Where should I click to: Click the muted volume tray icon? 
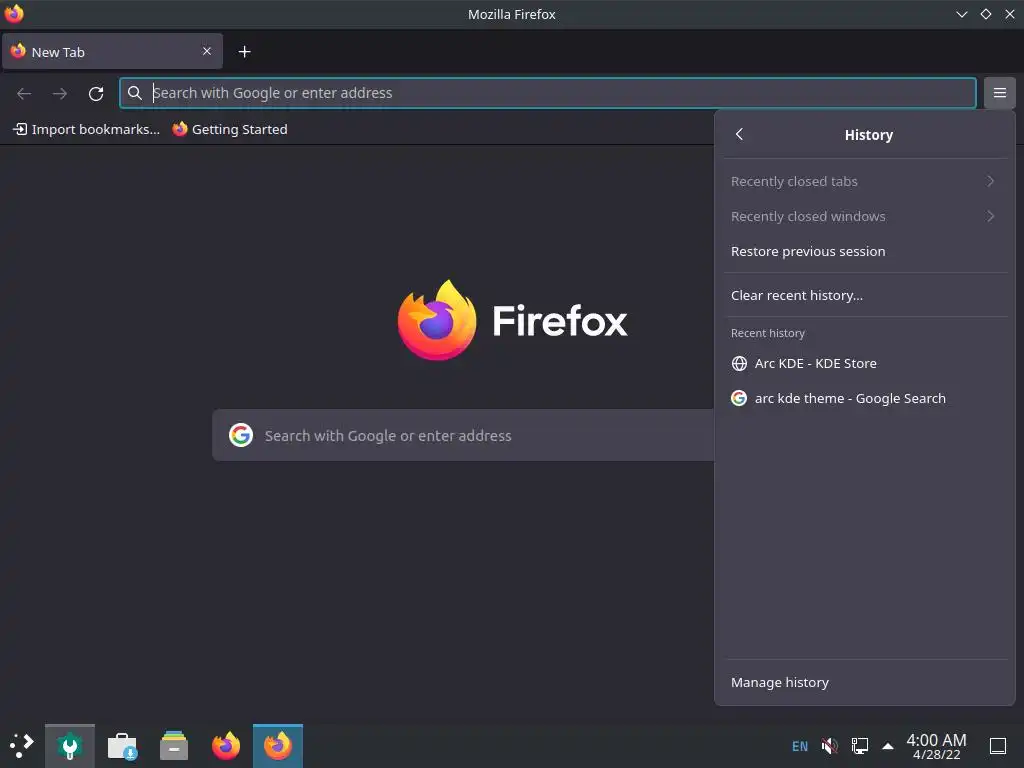[829, 746]
